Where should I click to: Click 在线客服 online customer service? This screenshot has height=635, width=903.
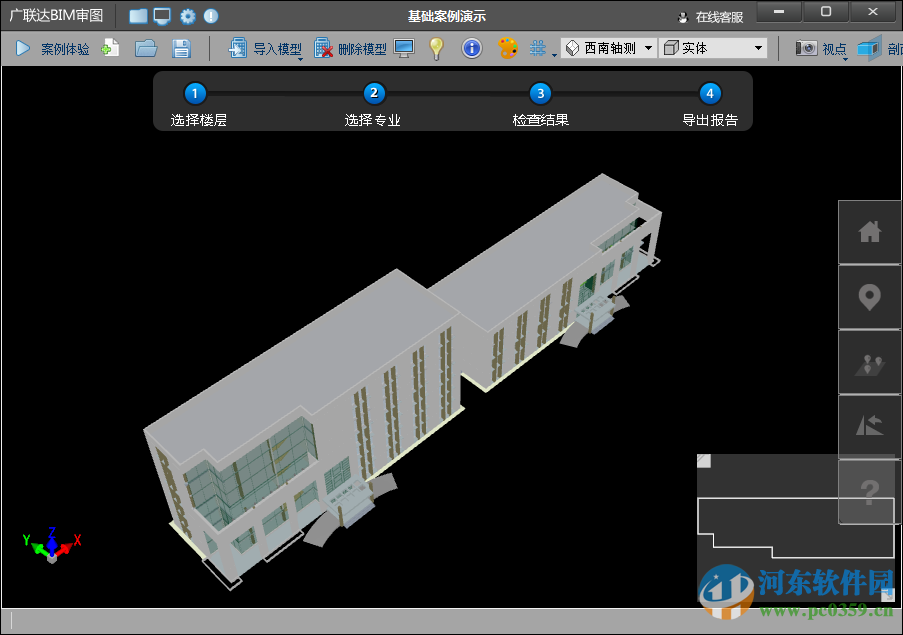tap(719, 15)
